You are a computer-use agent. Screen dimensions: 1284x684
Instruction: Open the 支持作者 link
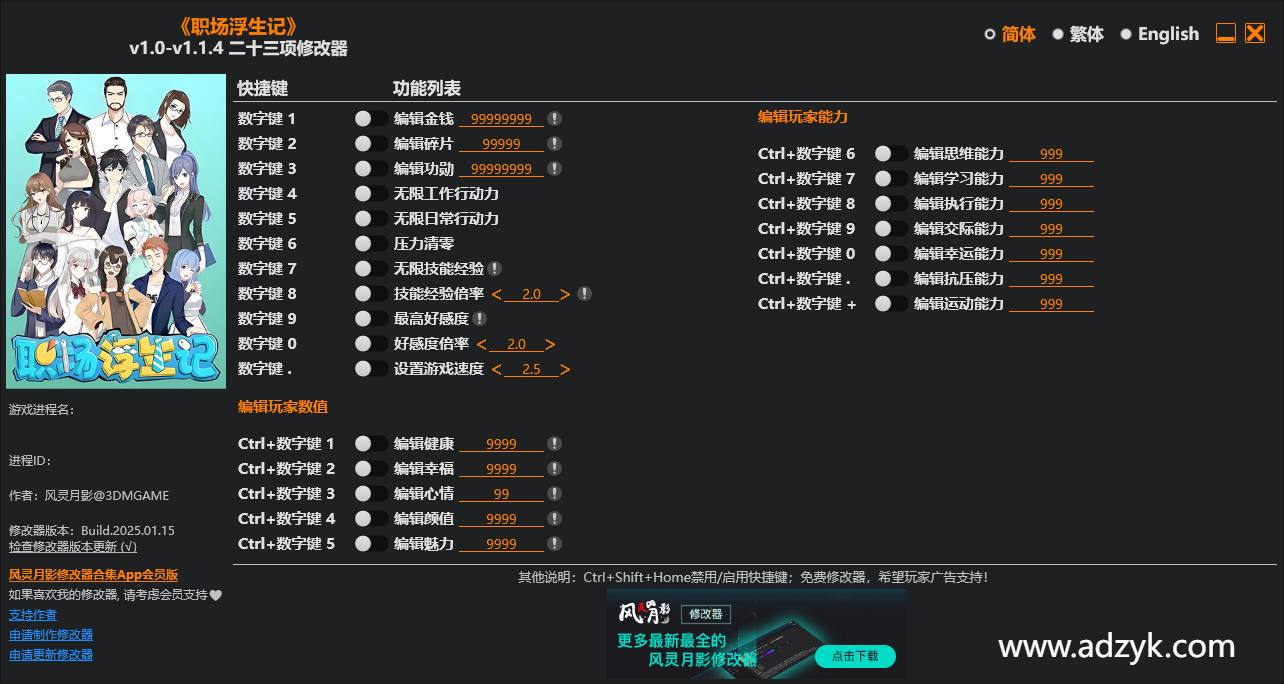pyautogui.click(x=33, y=614)
